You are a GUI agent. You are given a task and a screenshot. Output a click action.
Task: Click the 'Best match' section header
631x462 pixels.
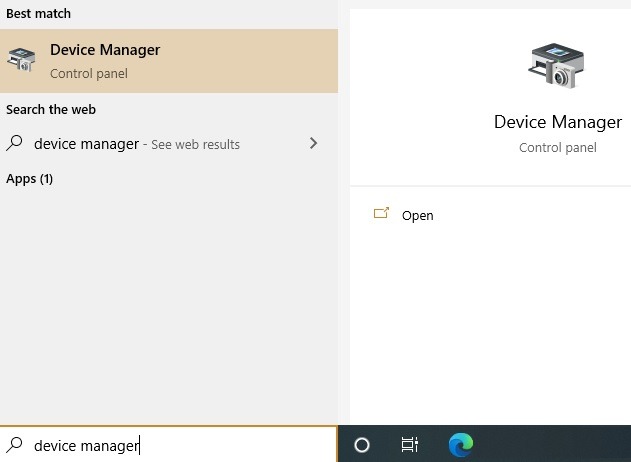click(39, 14)
